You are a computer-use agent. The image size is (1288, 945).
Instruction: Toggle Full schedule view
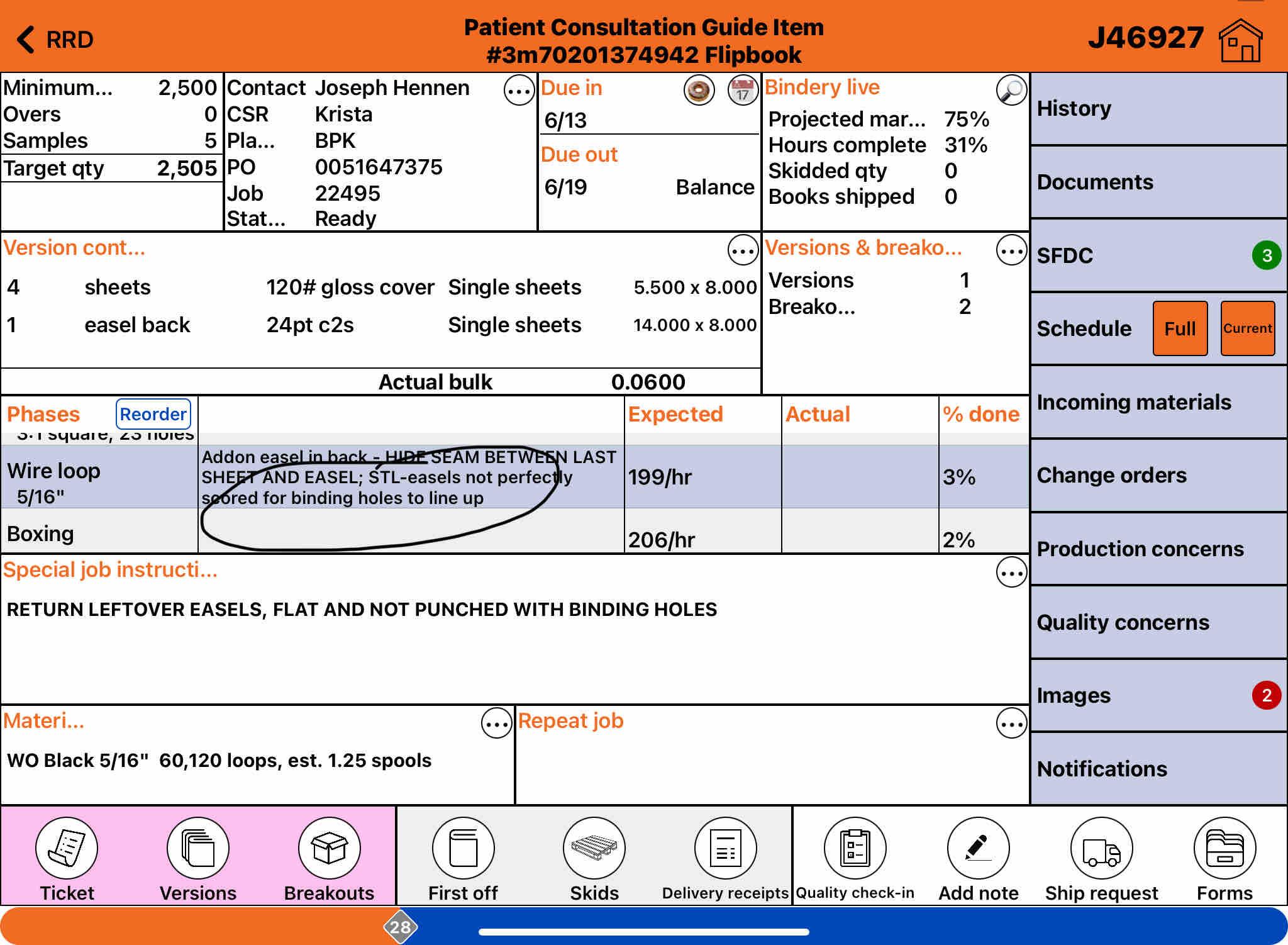pos(1179,328)
